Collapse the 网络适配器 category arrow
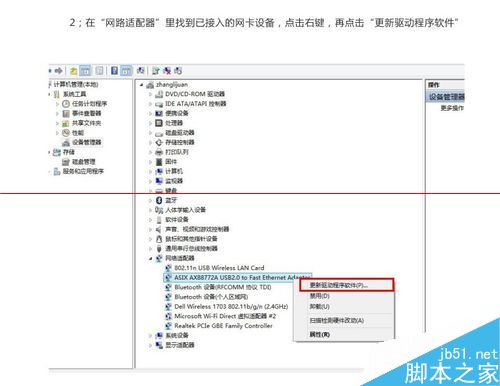 pos(150,258)
